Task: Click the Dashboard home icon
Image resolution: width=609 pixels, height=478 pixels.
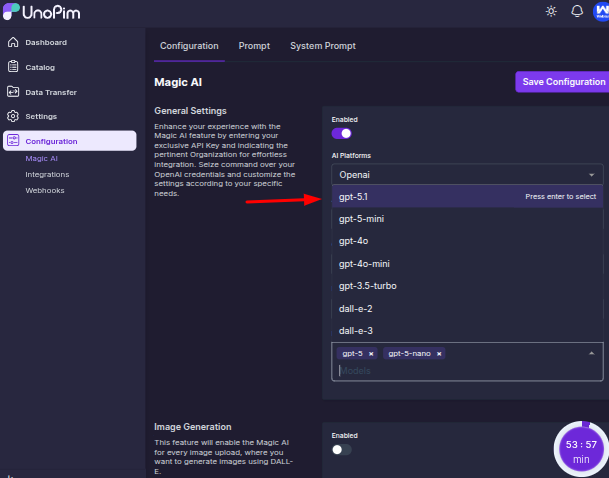Action: pos(13,42)
